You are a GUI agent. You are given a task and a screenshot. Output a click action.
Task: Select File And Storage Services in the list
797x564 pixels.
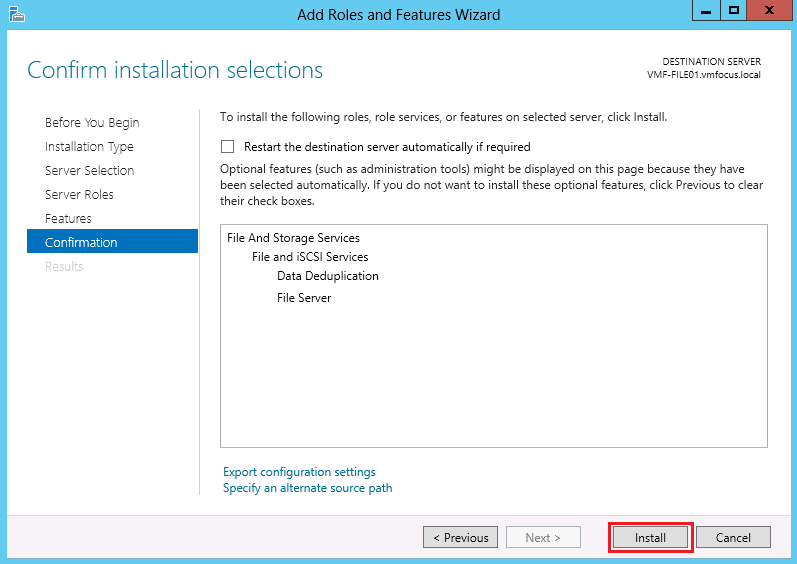click(293, 238)
